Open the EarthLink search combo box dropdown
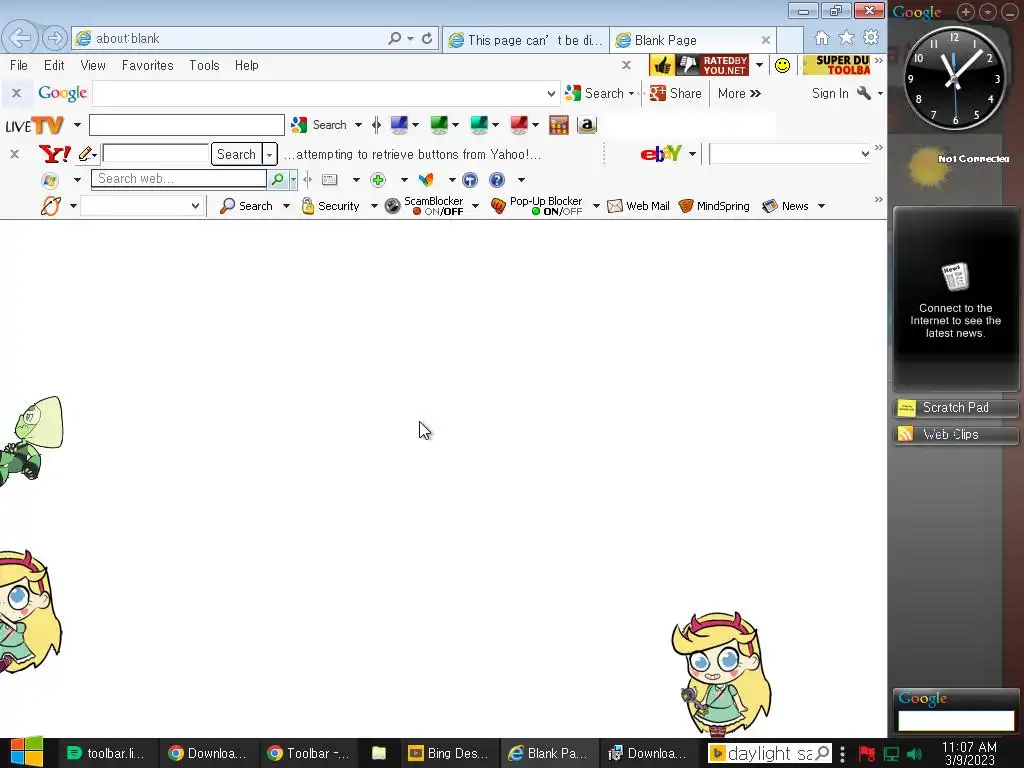The image size is (1024, 768). coord(195,206)
